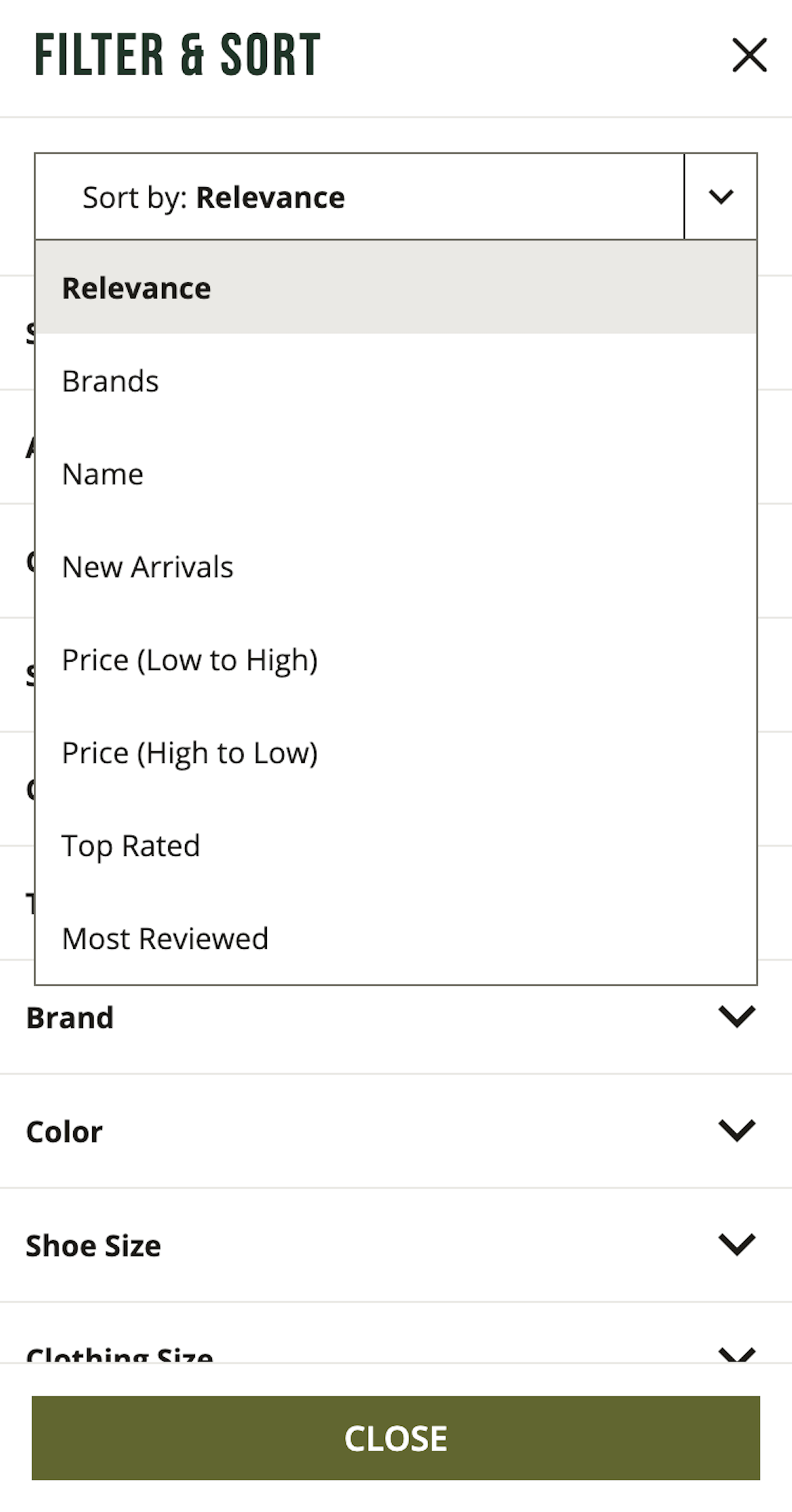The image size is (792, 1512).
Task: Select Brands as the sort order
Action: 110,381
